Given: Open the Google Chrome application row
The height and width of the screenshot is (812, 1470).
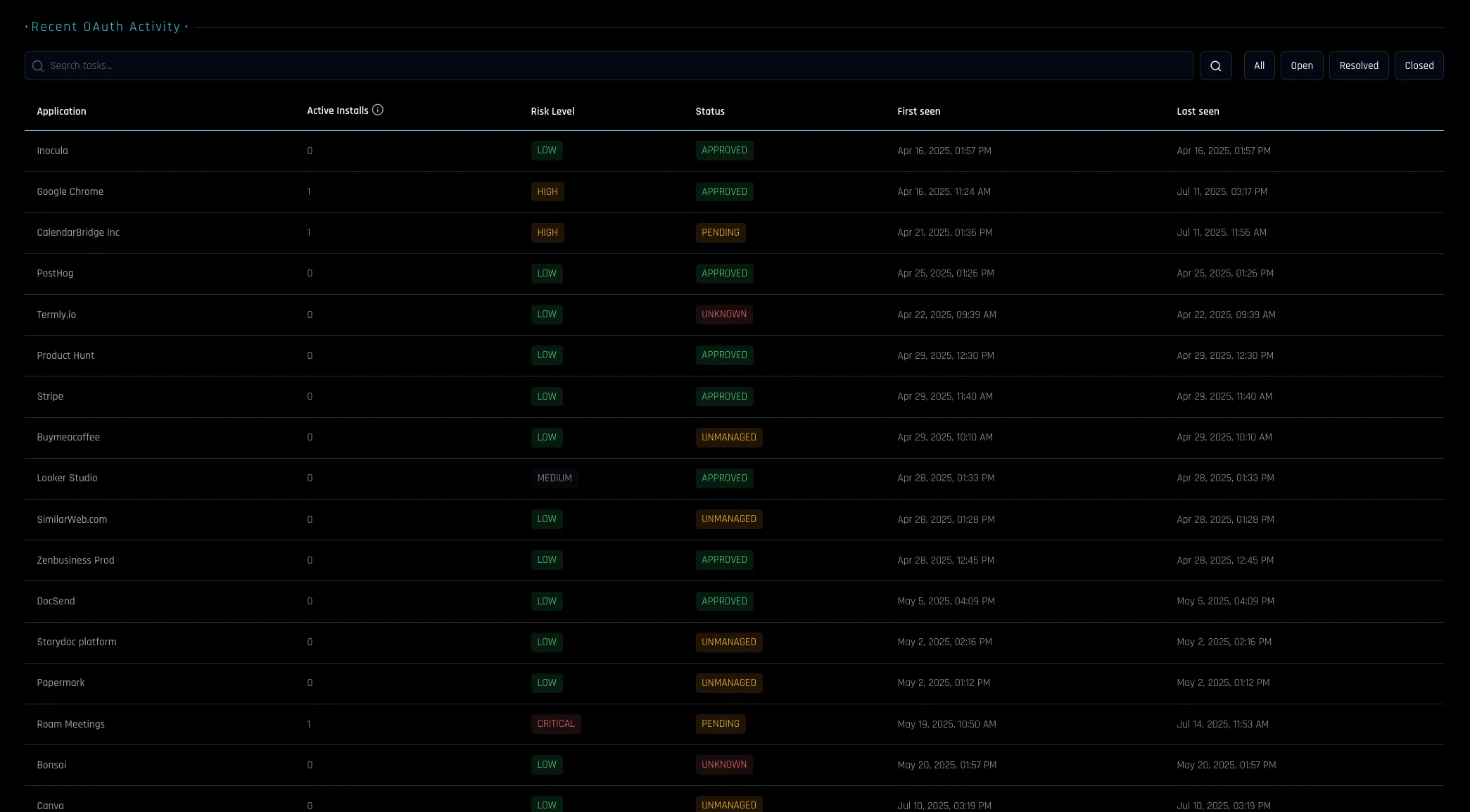Looking at the screenshot, I should click(x=70, y=191).
